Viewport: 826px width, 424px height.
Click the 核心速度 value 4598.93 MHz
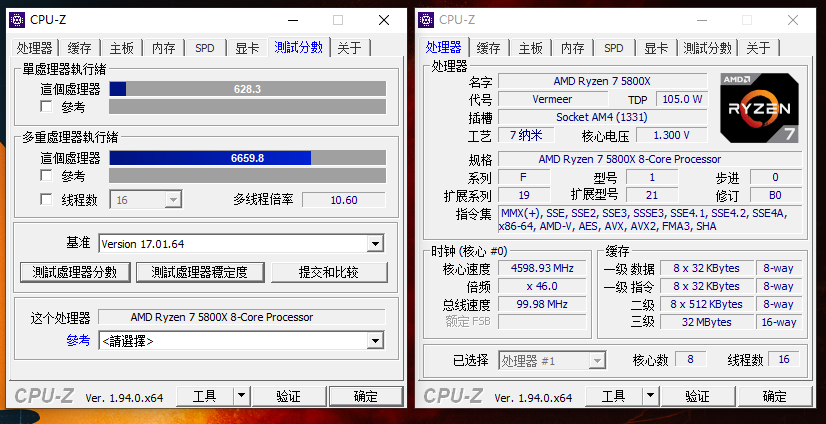pos(542,268)
